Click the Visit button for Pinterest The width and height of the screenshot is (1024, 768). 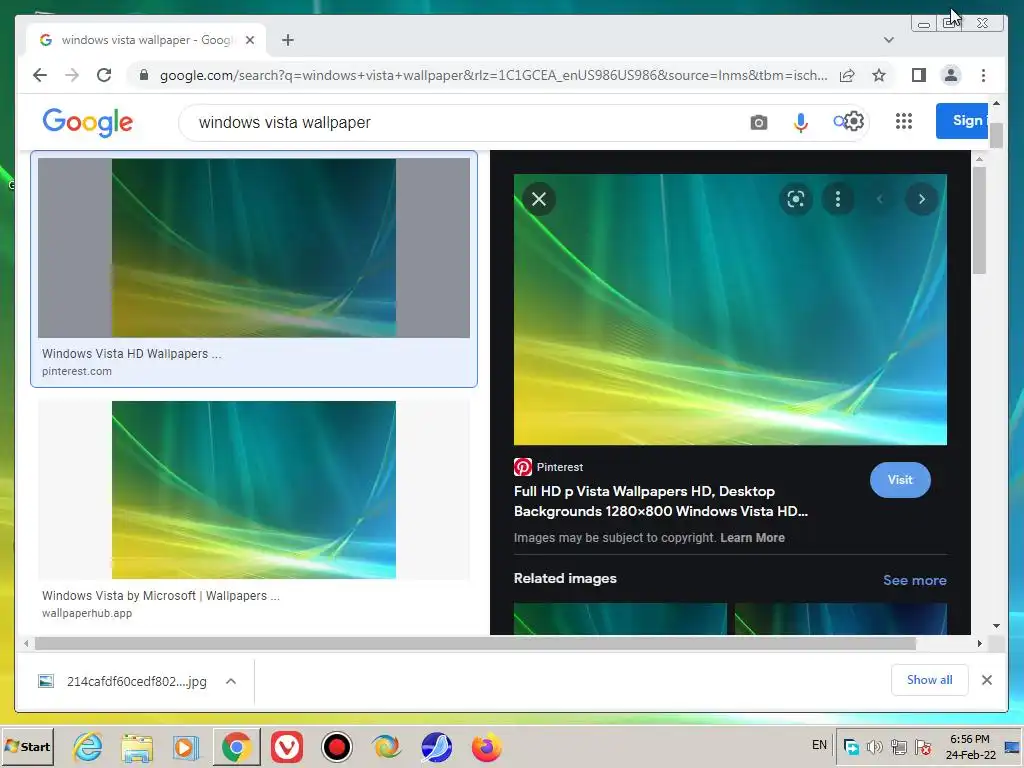900,480
